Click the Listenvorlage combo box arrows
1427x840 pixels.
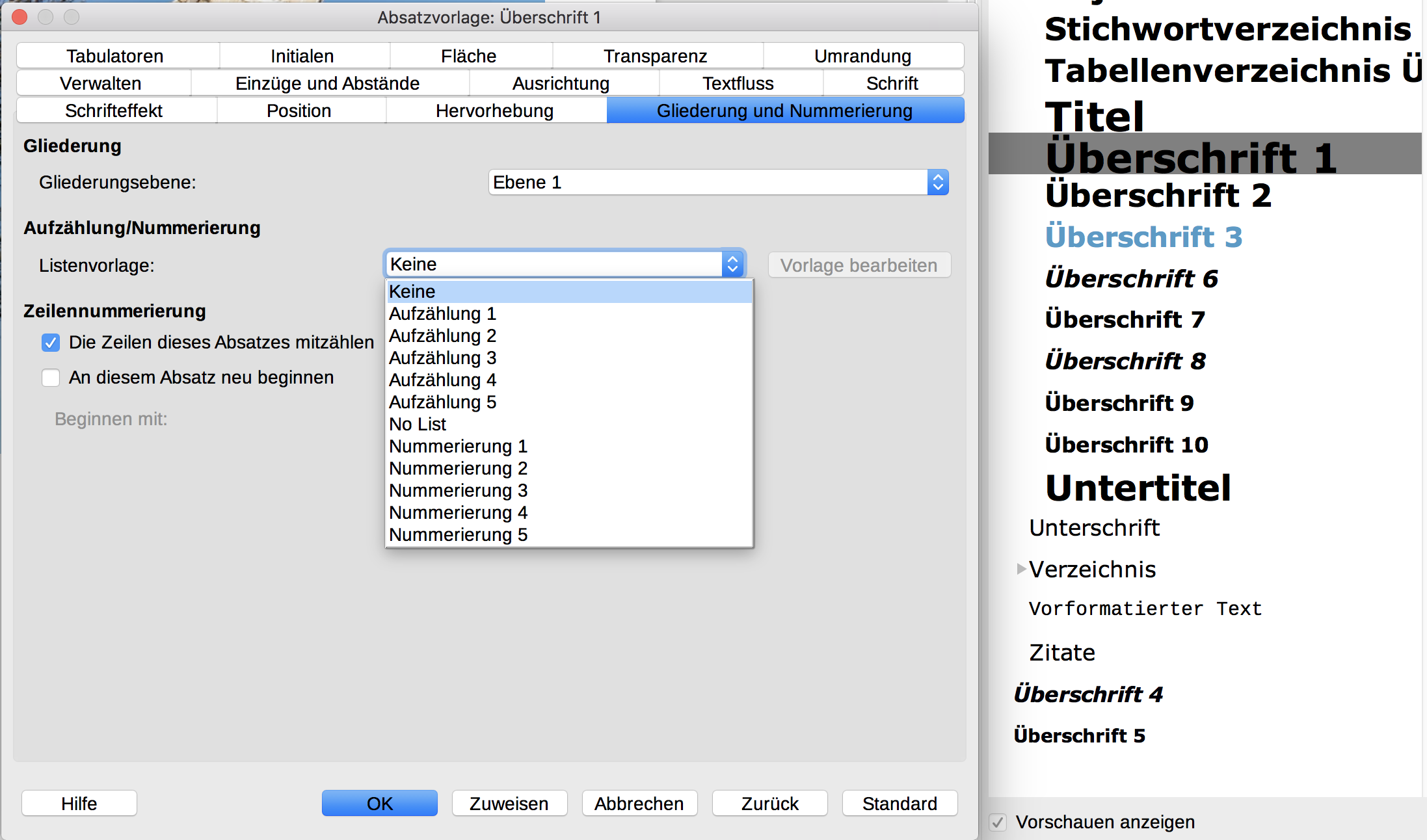click(x=732, y=265)
